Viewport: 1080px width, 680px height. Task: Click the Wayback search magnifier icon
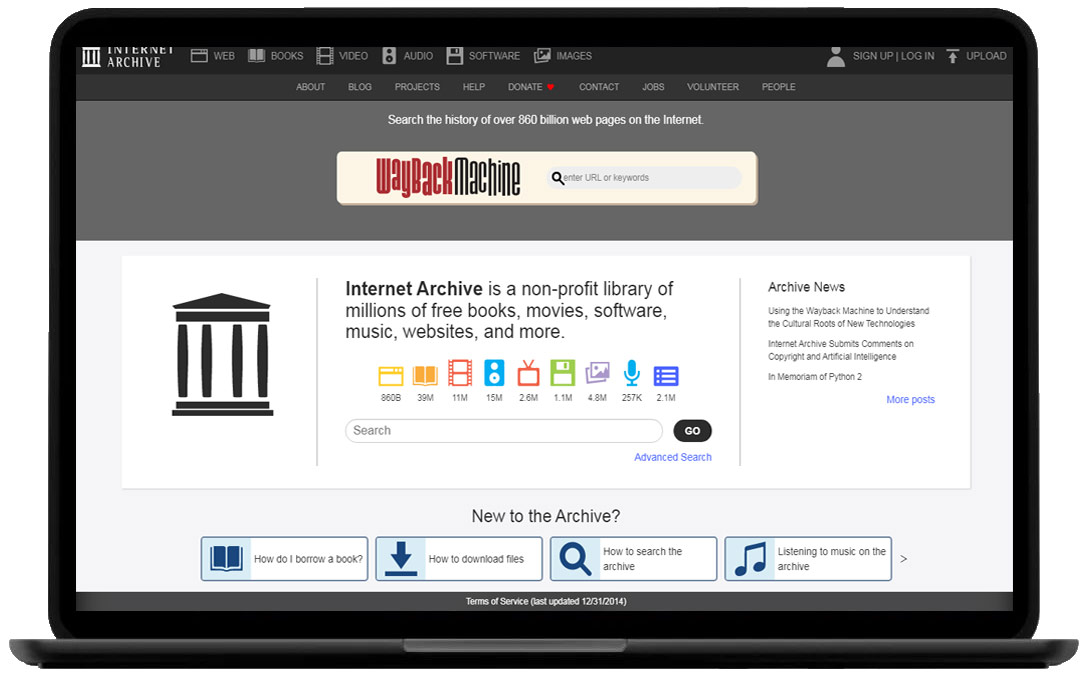[x=557, y=178]
